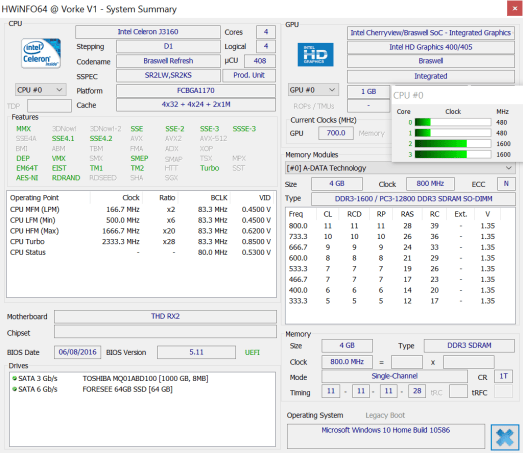Click the Microsoft Windows 10 Home Build field

point(386,436)
